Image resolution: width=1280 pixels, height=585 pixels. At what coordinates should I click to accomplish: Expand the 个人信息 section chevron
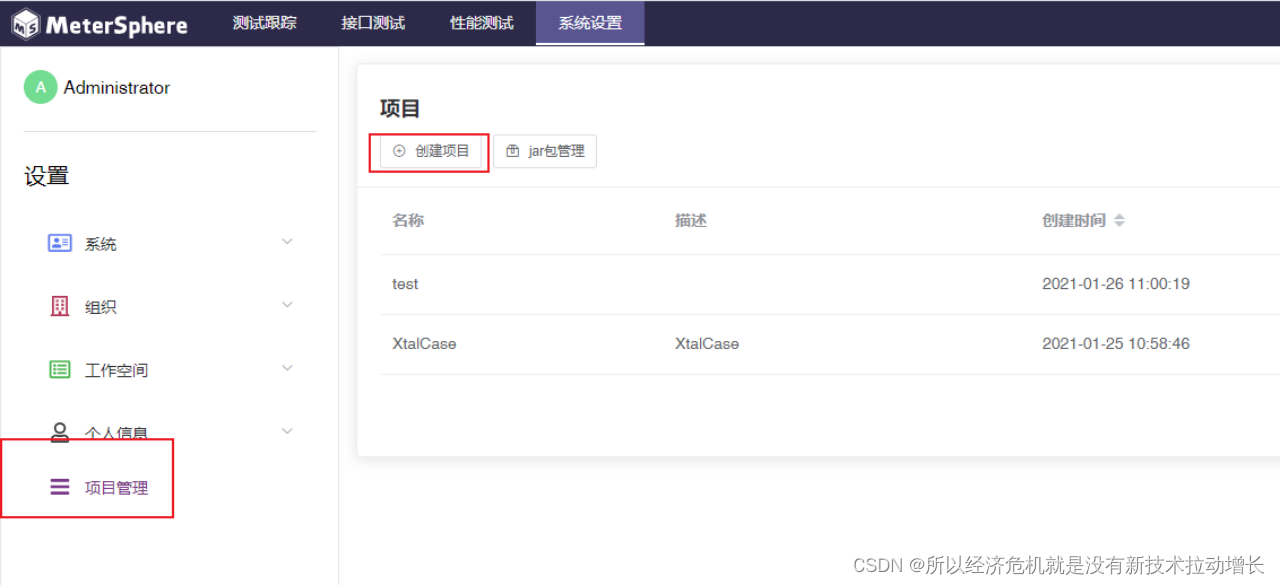287,430
